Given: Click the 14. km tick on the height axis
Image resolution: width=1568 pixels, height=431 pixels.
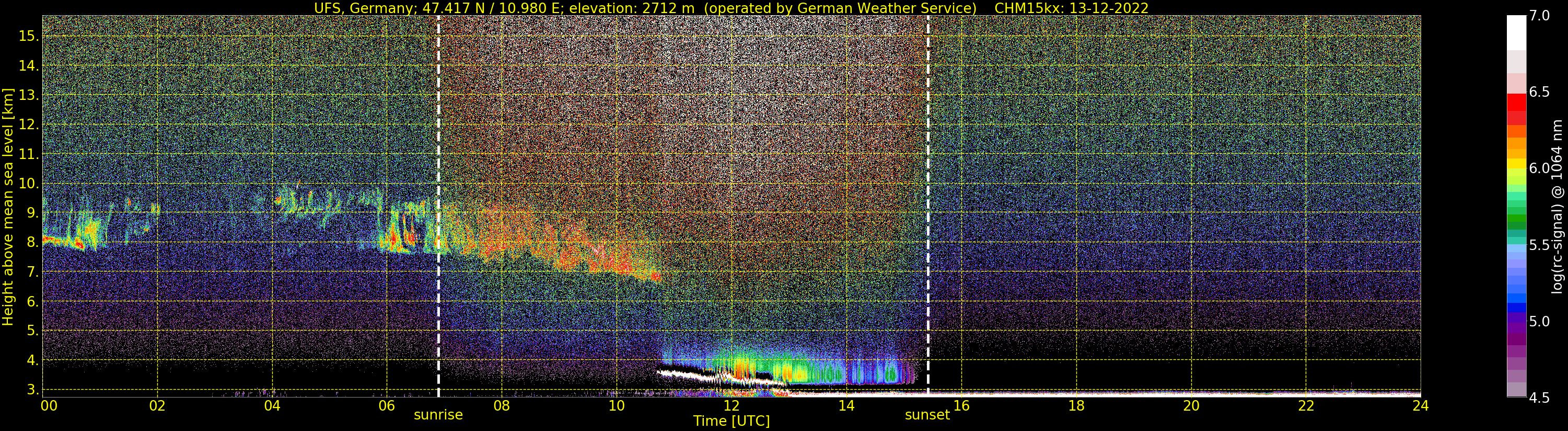Looking at the screenshot, I should click(x=28, y=66).
